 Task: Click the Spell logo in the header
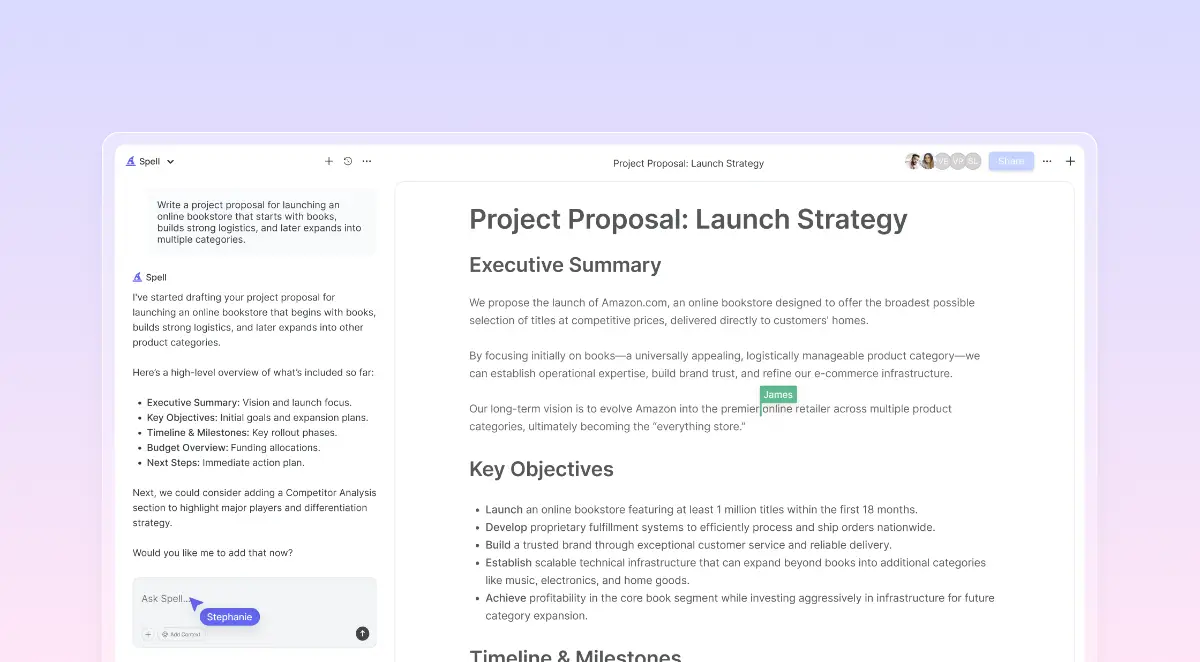(x=131, y=161)
